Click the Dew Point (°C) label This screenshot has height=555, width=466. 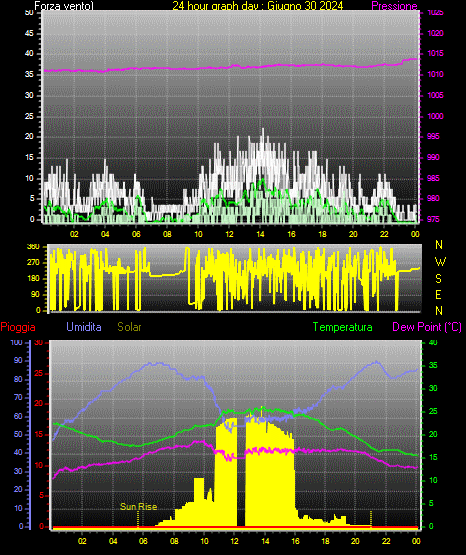pos(427,327)
